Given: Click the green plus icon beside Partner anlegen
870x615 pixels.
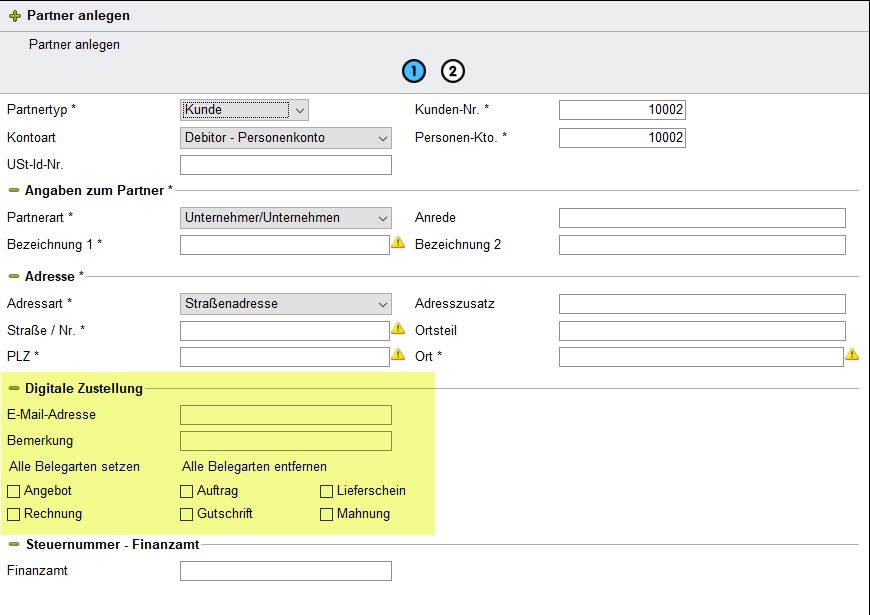Looking at the screenshot, I should 14,16.
